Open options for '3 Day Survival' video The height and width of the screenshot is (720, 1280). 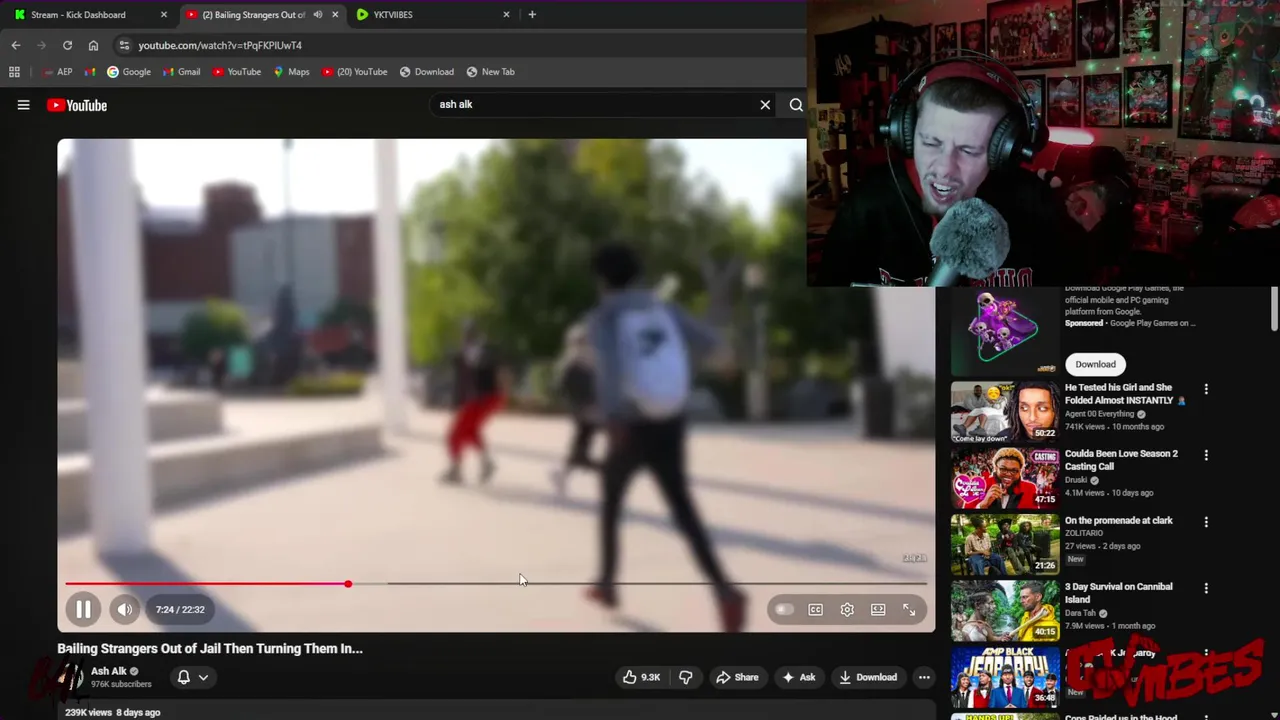click(x=1206, y=588)
